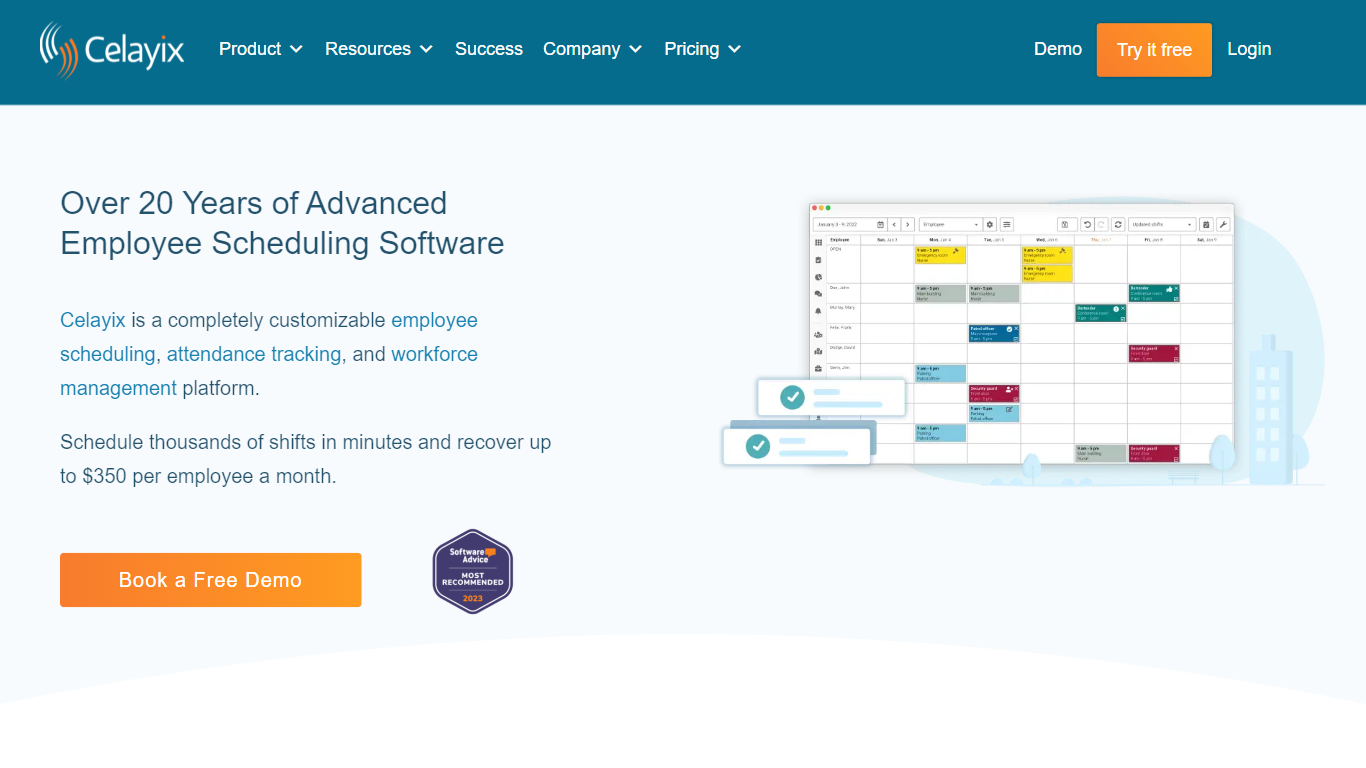Click the gear icon beside the Employee dropdown
Image resolution: width=1366 pixels, height=768 pixels.
[990, 225]
